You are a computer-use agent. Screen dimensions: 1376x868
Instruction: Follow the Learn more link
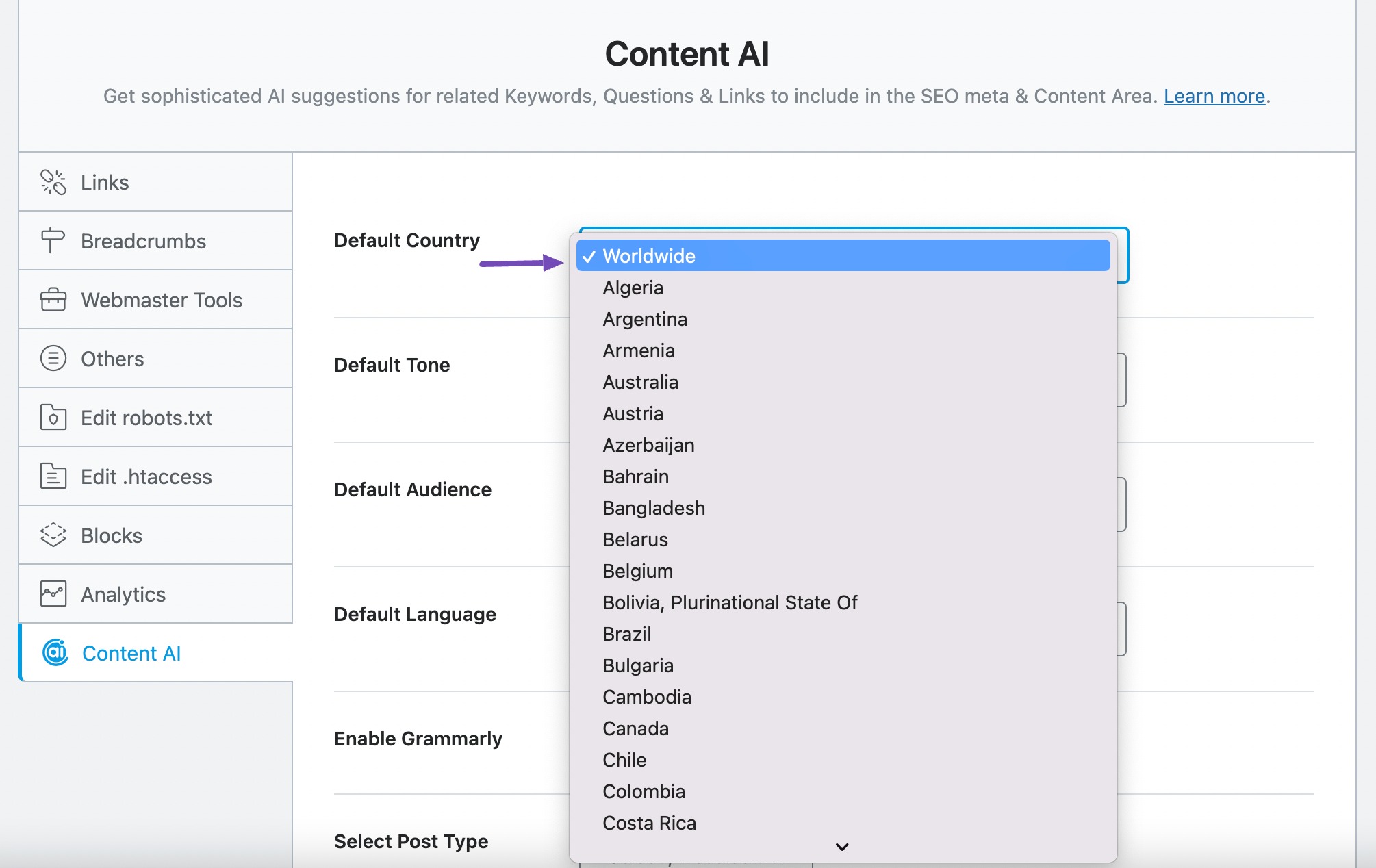(x=1214, y=97)
